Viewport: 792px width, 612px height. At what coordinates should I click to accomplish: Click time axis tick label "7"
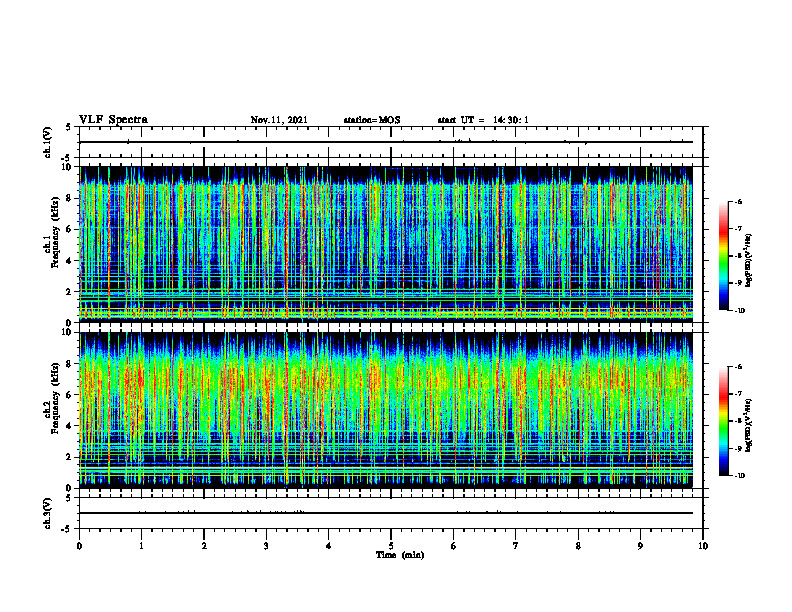(x=516, y=546)
